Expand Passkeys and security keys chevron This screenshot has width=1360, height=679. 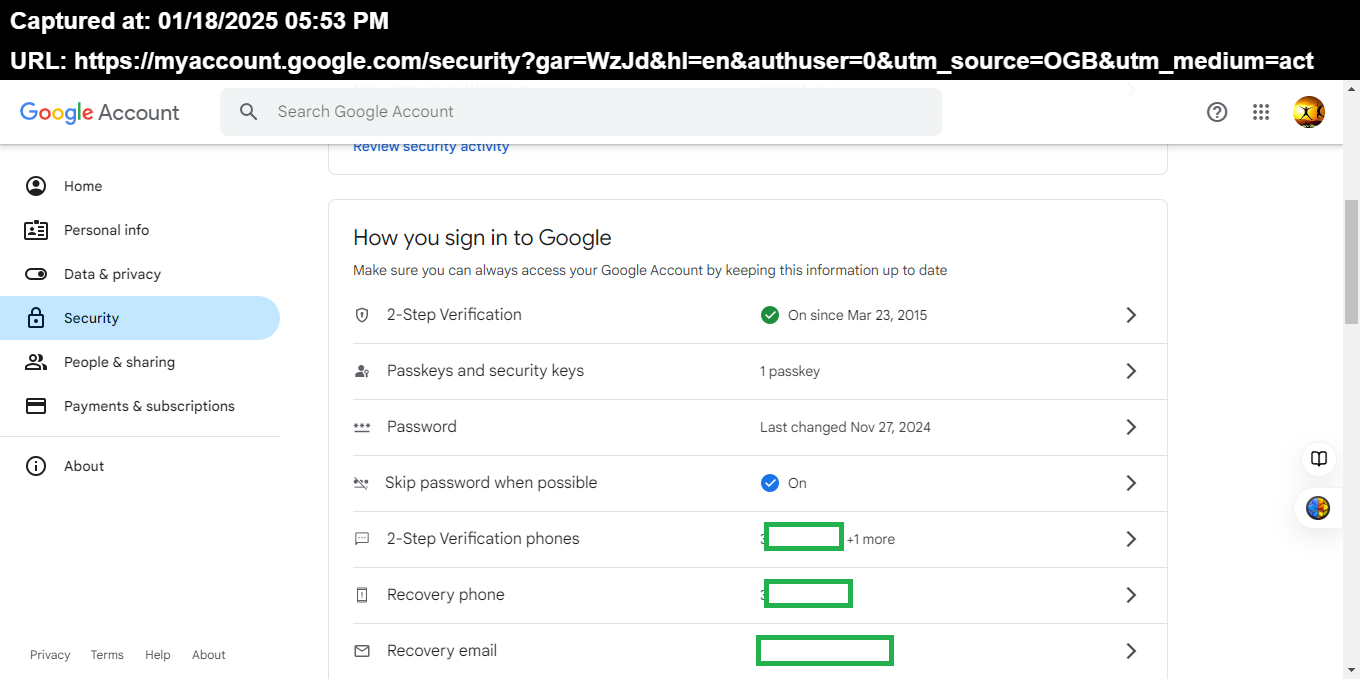(1131, 371)
